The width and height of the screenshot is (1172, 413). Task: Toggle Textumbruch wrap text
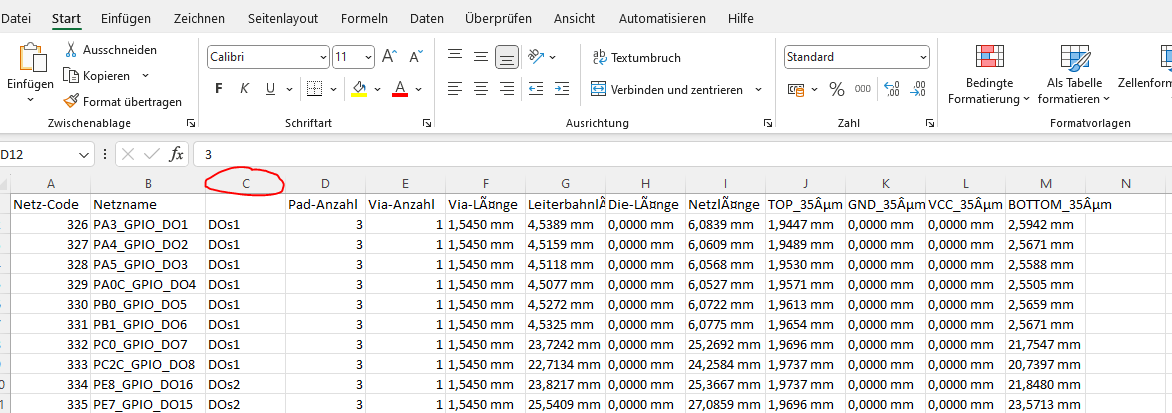(636, 58)
